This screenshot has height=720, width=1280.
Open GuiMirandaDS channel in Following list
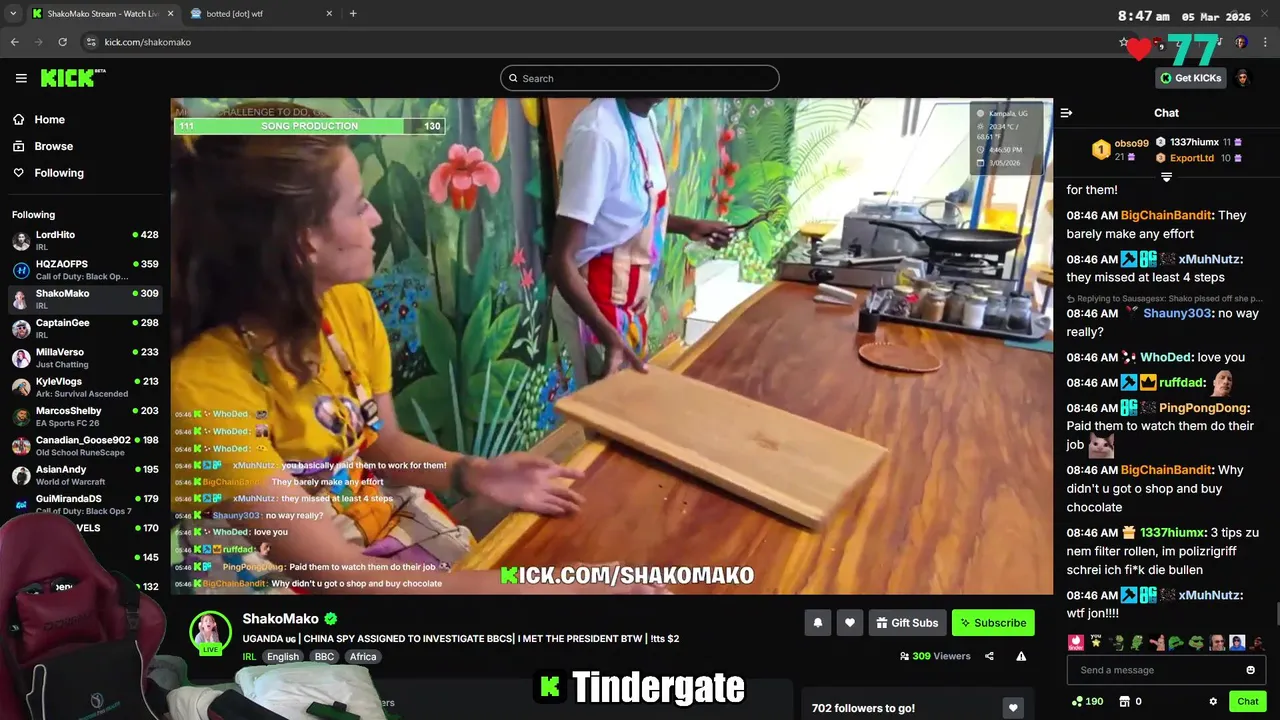tap(85, 504)
